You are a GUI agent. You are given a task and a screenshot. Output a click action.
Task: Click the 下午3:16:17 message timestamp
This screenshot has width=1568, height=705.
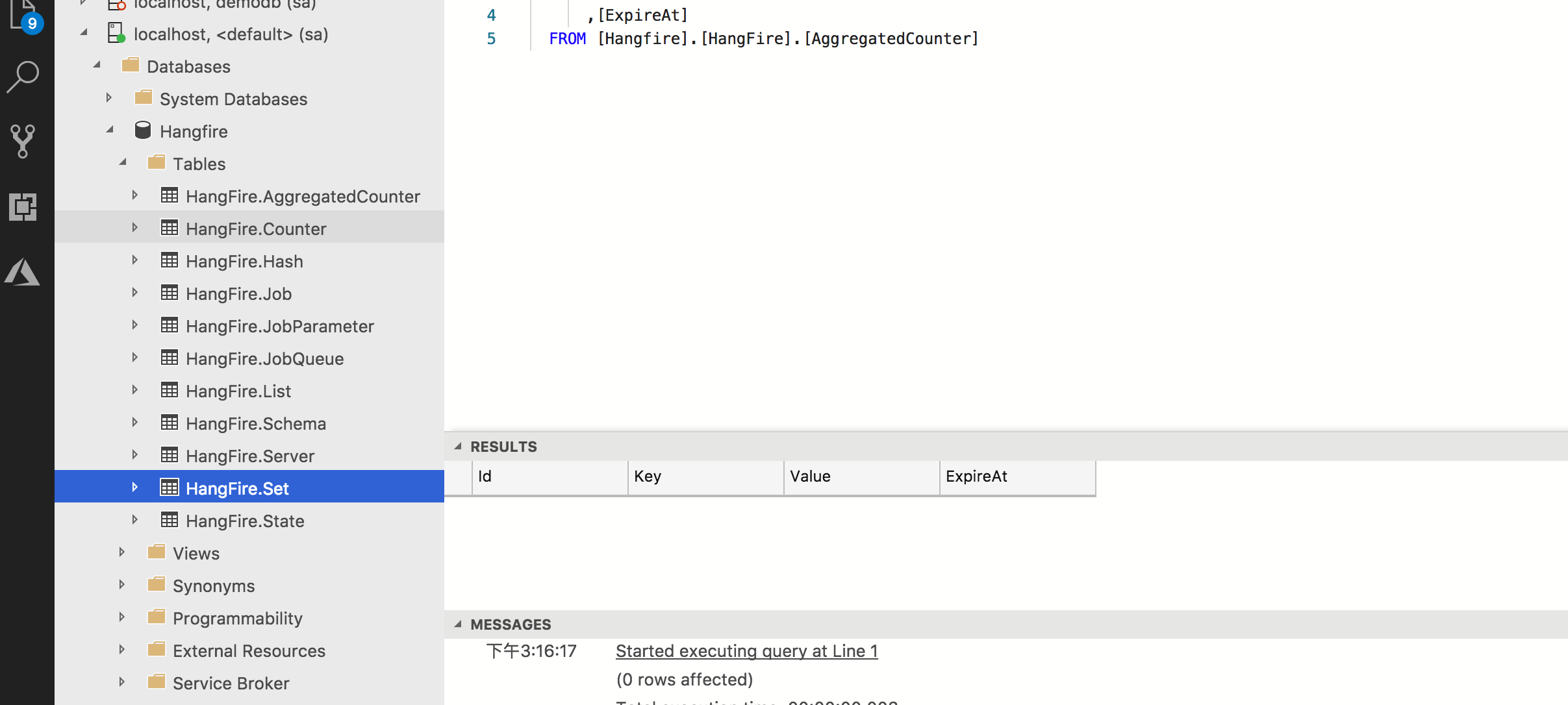[531, 651]
